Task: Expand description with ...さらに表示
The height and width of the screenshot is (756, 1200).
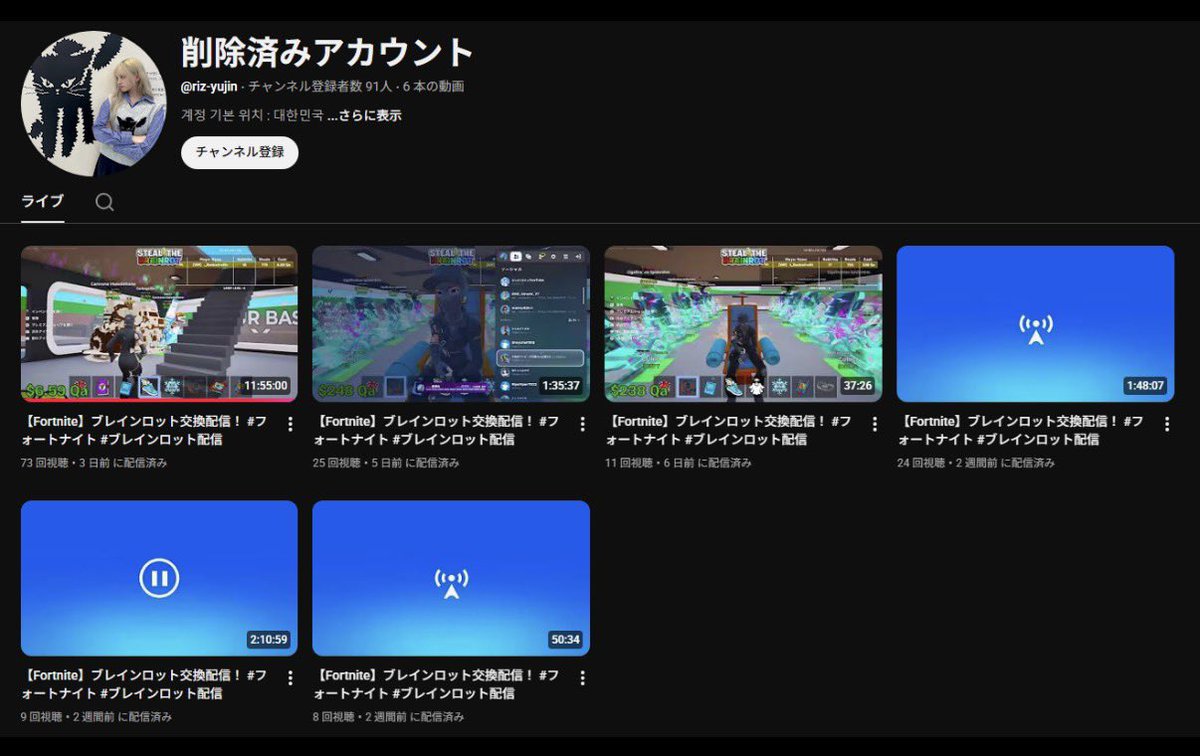Action: 364,115
